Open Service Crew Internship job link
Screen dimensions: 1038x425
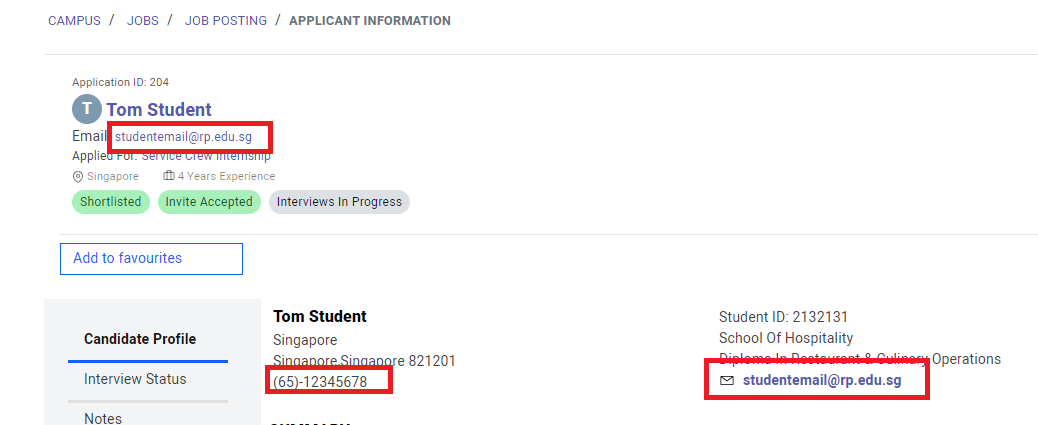coord(206,156)
